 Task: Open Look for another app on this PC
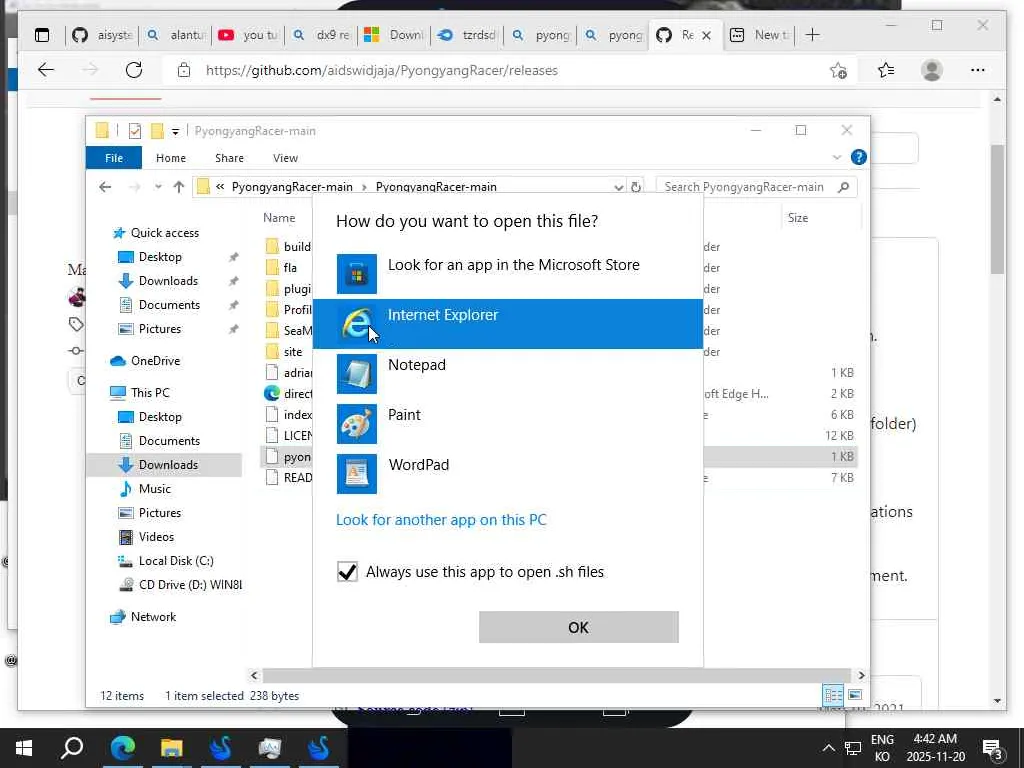click(441, 520)
